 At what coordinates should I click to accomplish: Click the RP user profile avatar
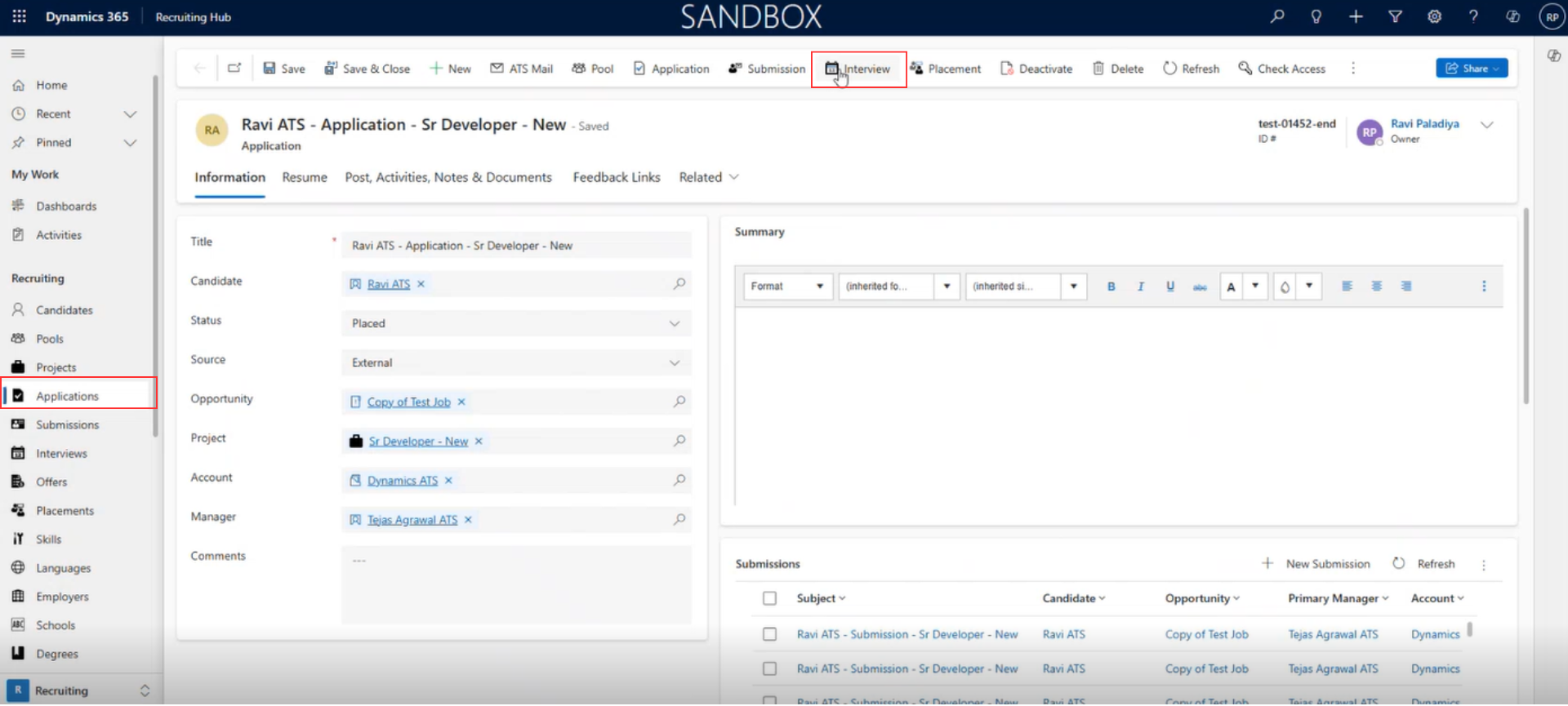pos(1552,16)
